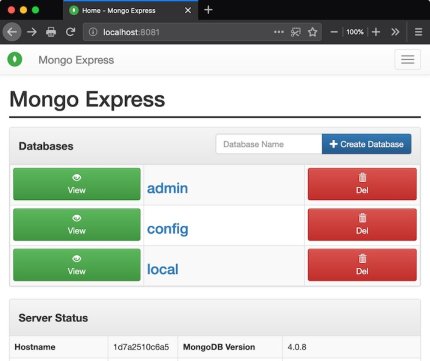Click the MongoDB version value 4.0.8
The image size is (430, 361).
coord(297,347)
